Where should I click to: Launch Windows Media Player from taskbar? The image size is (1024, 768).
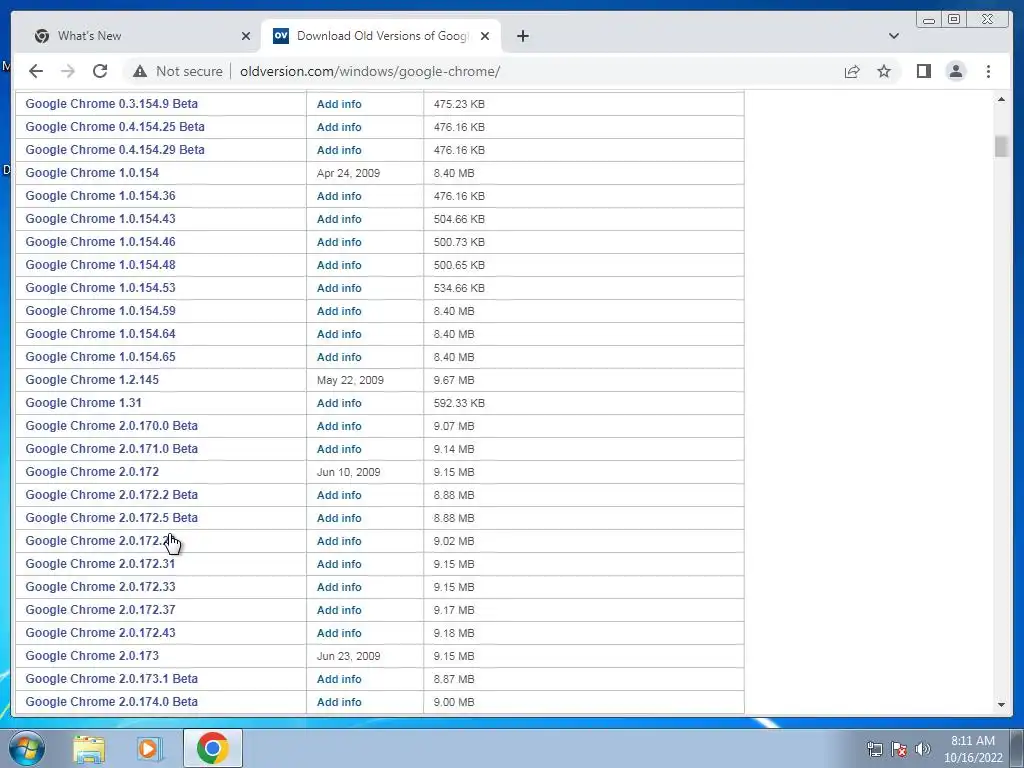[150, 748]
